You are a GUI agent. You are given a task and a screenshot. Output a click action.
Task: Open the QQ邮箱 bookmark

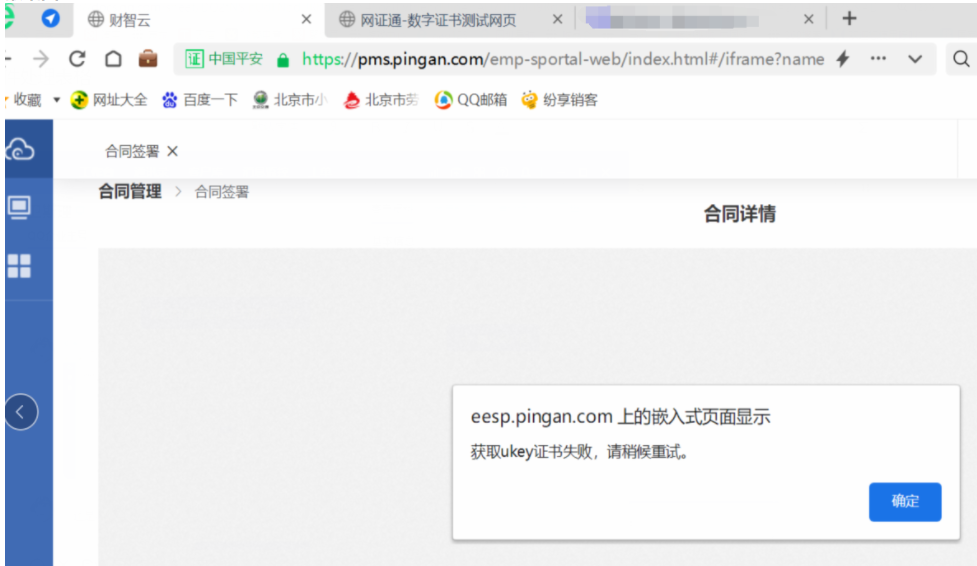pos(471,100)
